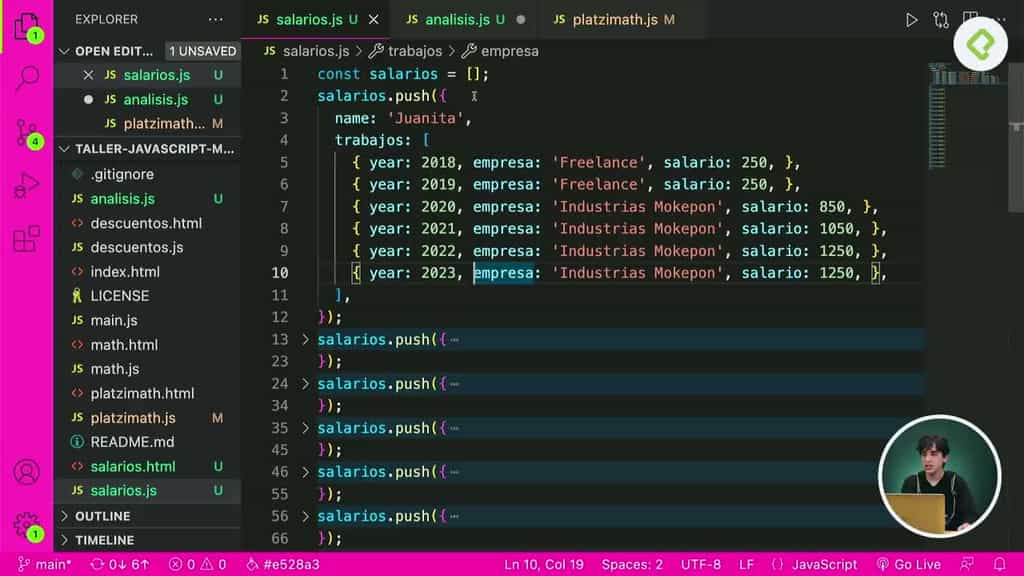The width and height of the screenshot is (1024, 576).
Task: Start the server with Go Live
Action: coord(909,563)
